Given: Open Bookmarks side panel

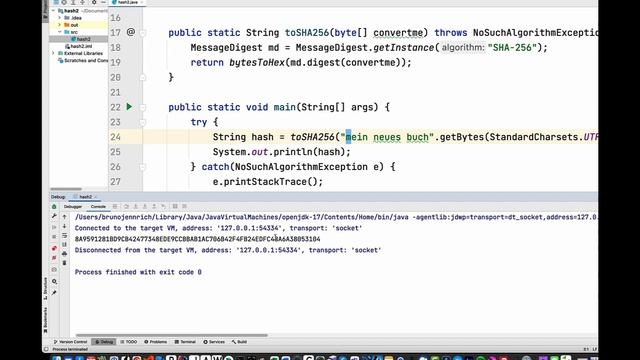Looking at the screenshot, I should [45, 320].
